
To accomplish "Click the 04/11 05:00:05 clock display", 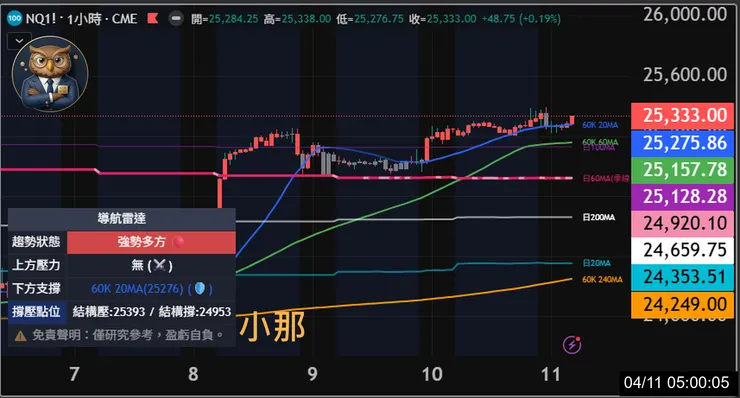I will click(677, 382).
